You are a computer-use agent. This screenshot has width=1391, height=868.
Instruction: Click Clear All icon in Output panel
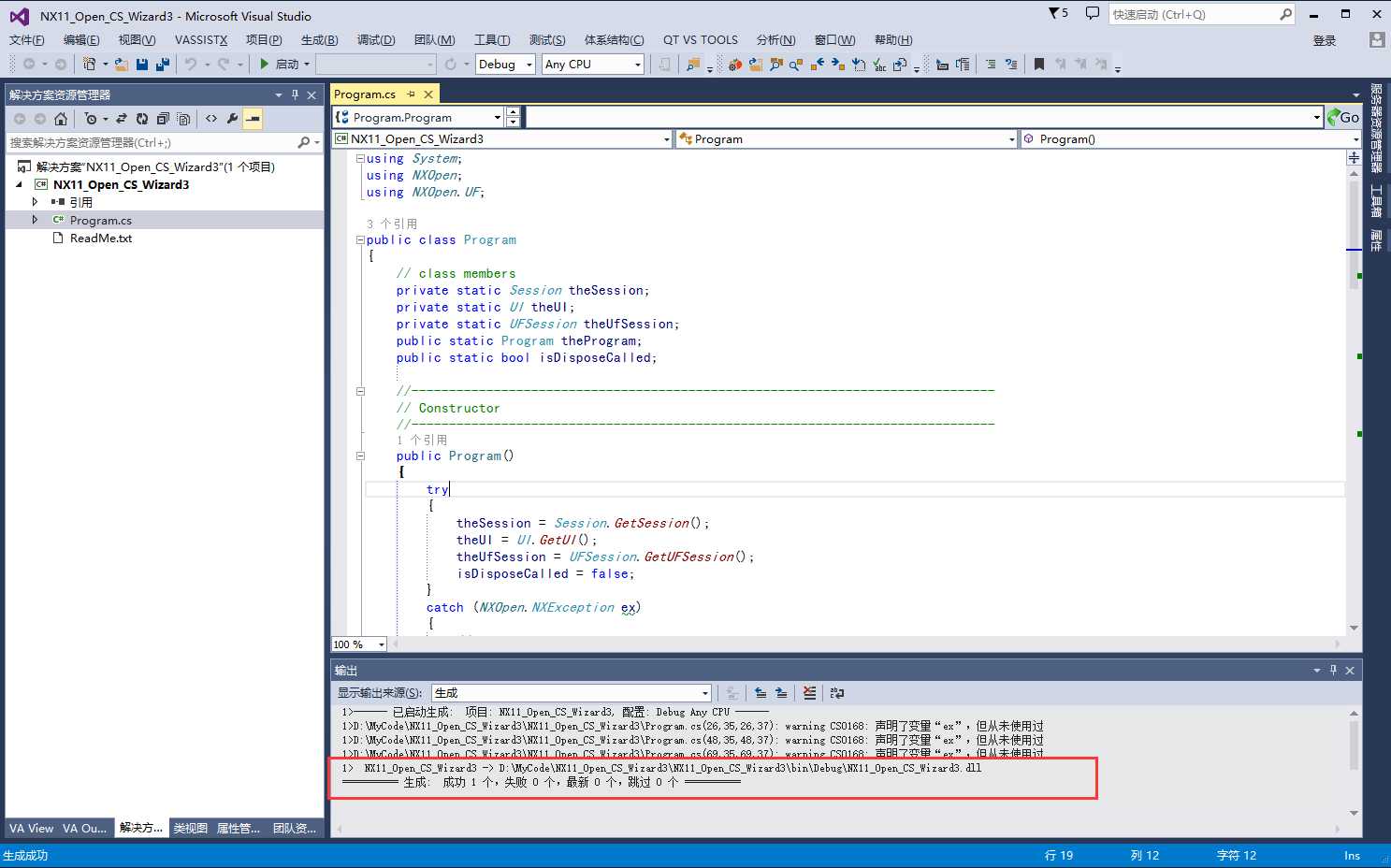point(809,693)
